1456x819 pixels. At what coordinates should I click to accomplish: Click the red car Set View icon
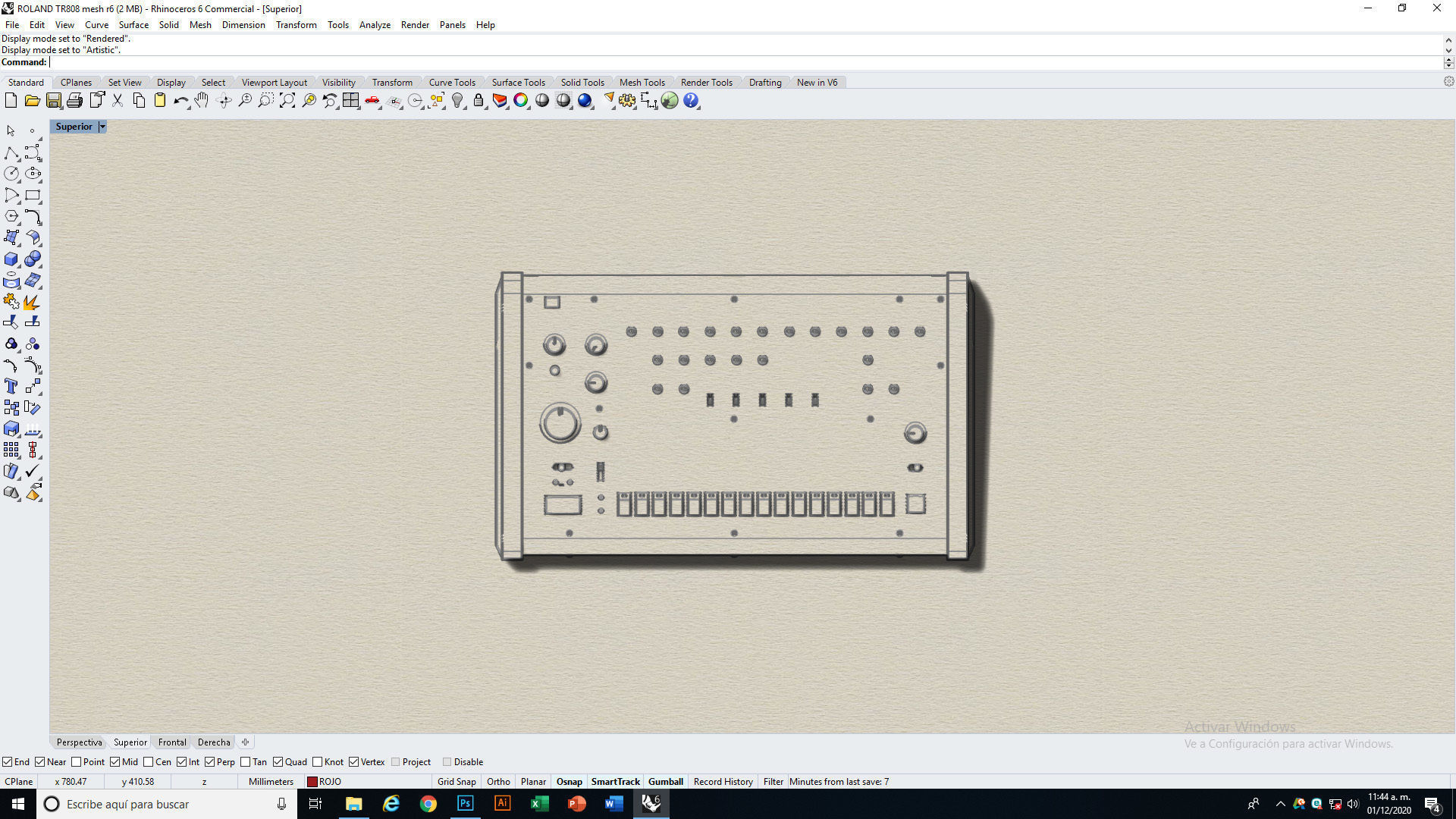pos(372,100)
